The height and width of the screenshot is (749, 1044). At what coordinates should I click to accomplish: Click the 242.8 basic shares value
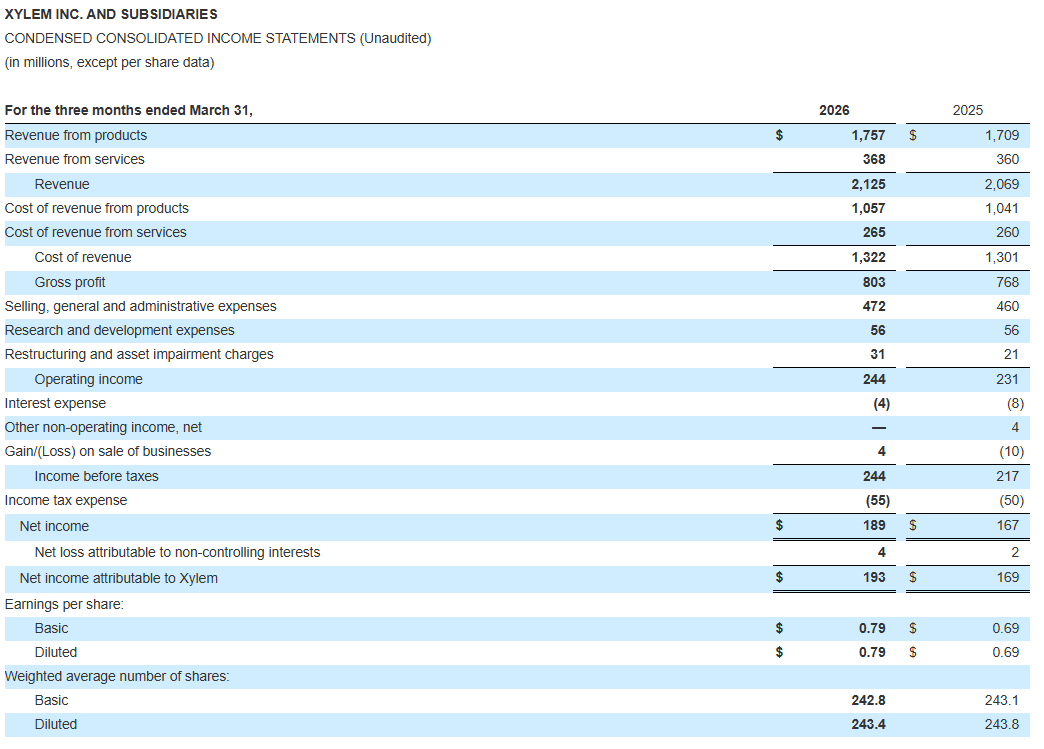[868, 700]
